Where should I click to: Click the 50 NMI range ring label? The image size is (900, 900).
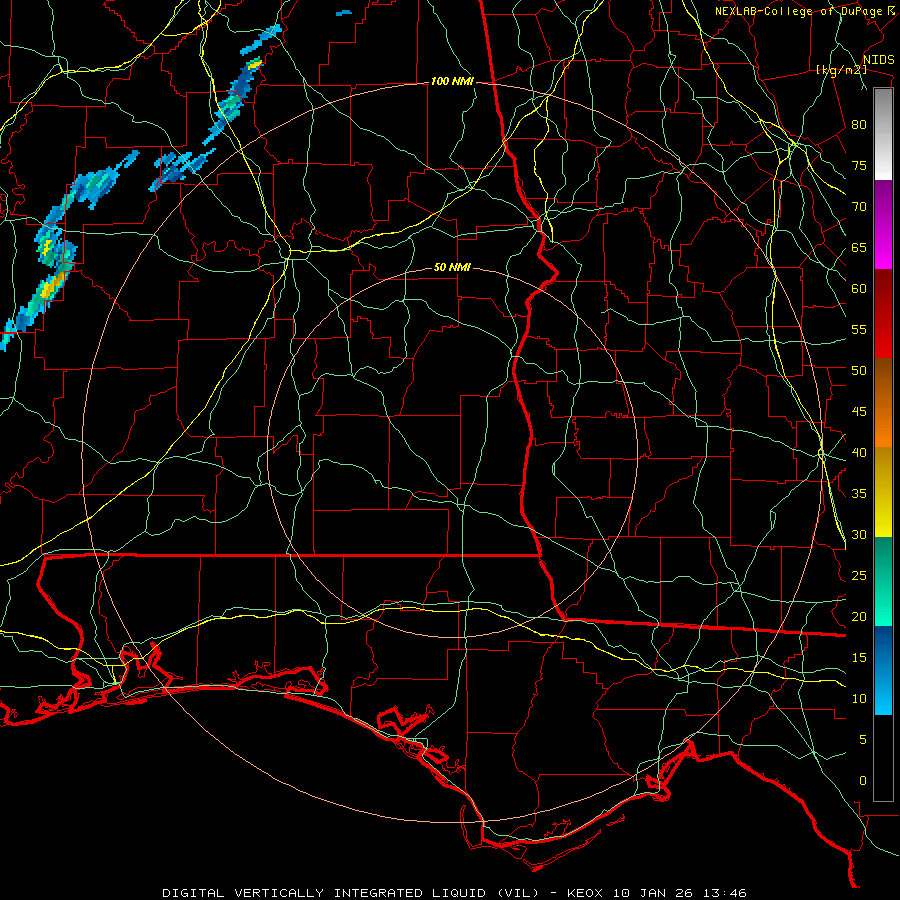click(x=452, y=267)
